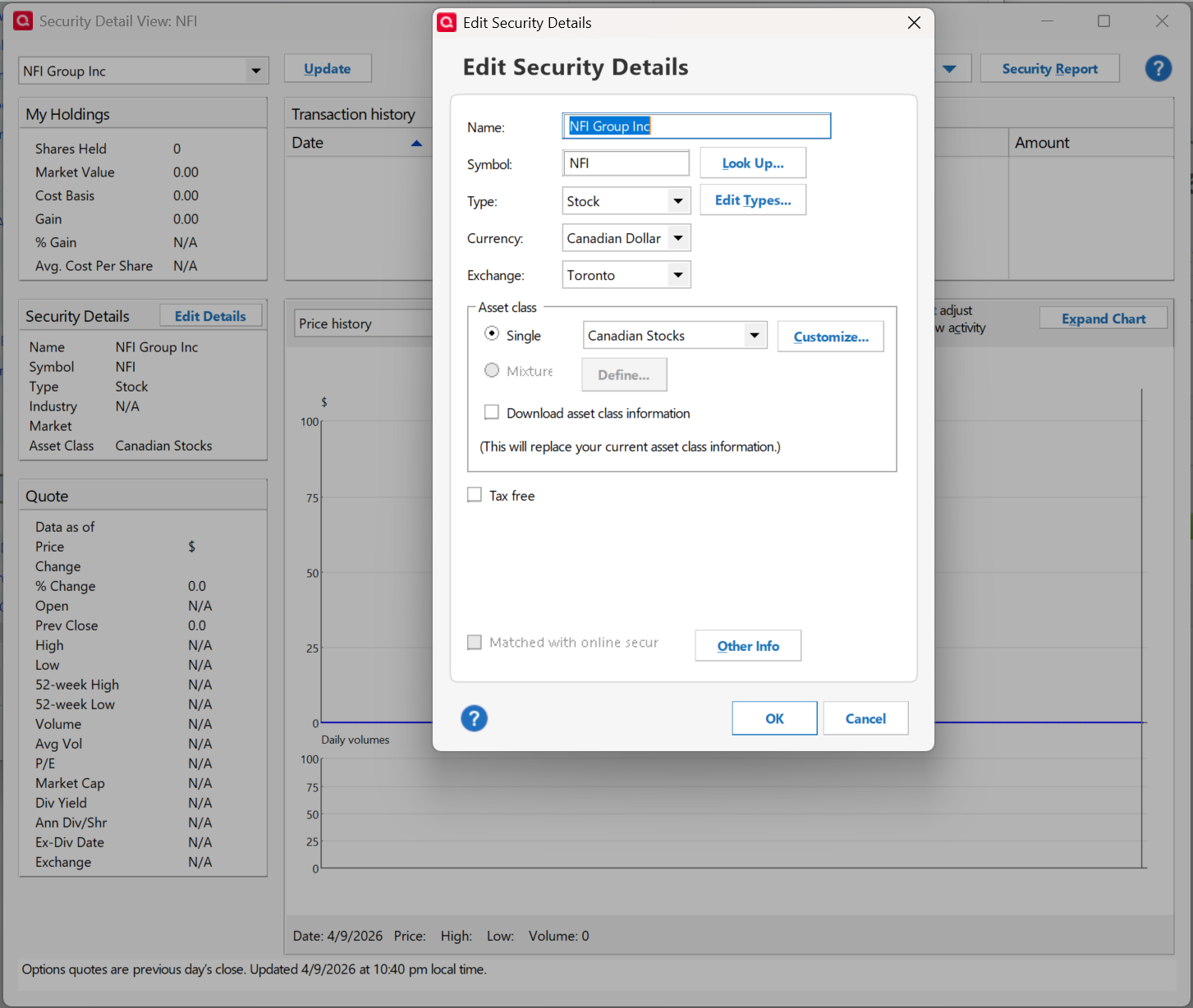Open help icon in Security Detail View window
Viewport: 1193px width, 1008px height.
pyautogui.click(x=1159, y=68)
